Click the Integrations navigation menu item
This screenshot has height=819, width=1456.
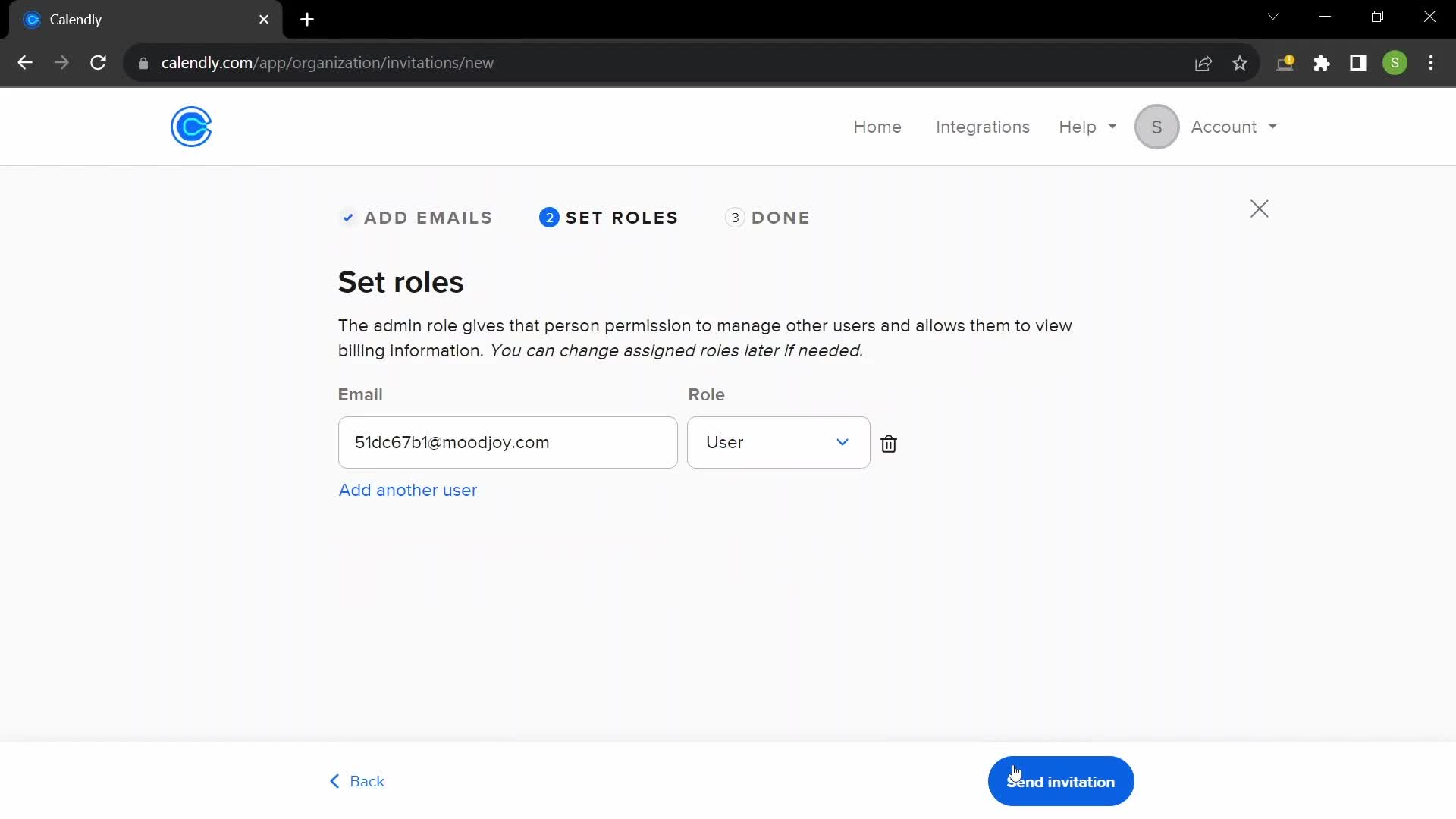coord(983,127)
